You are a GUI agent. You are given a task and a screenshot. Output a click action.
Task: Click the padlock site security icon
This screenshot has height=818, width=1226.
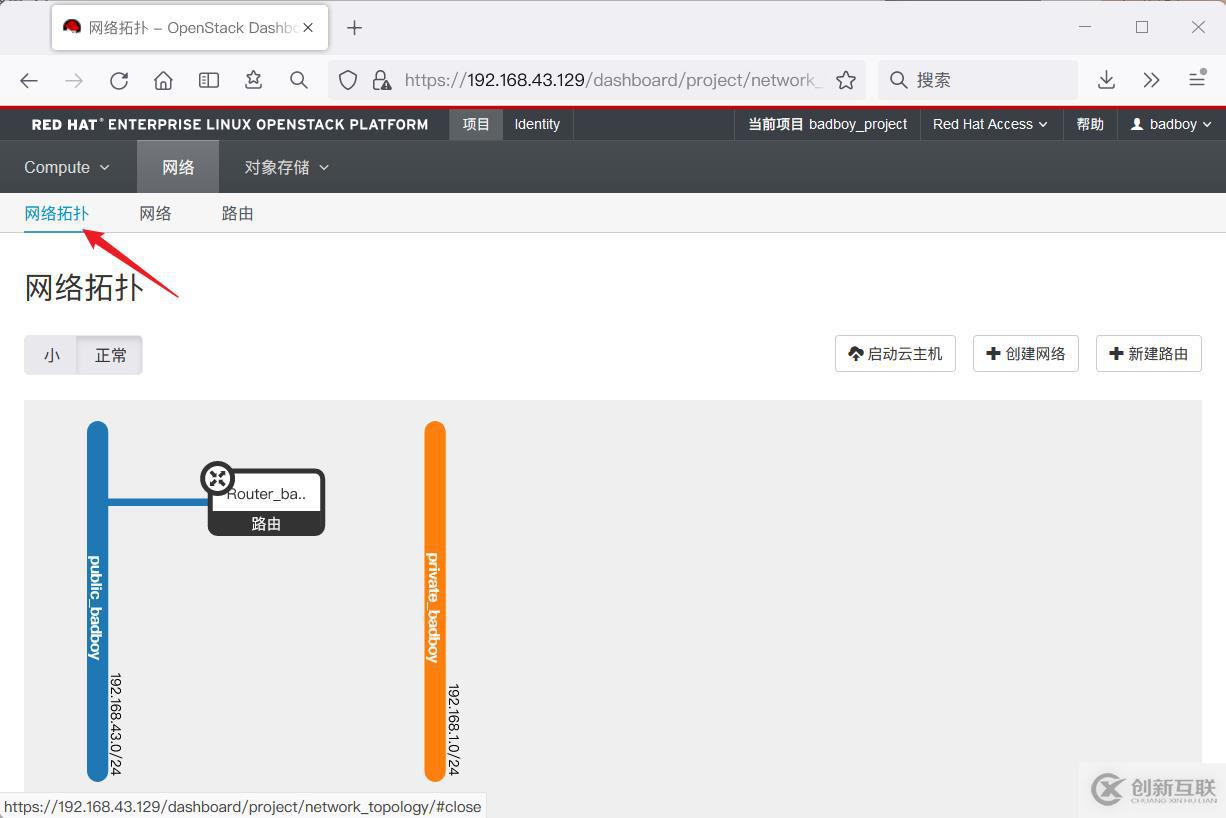(381, 80)
